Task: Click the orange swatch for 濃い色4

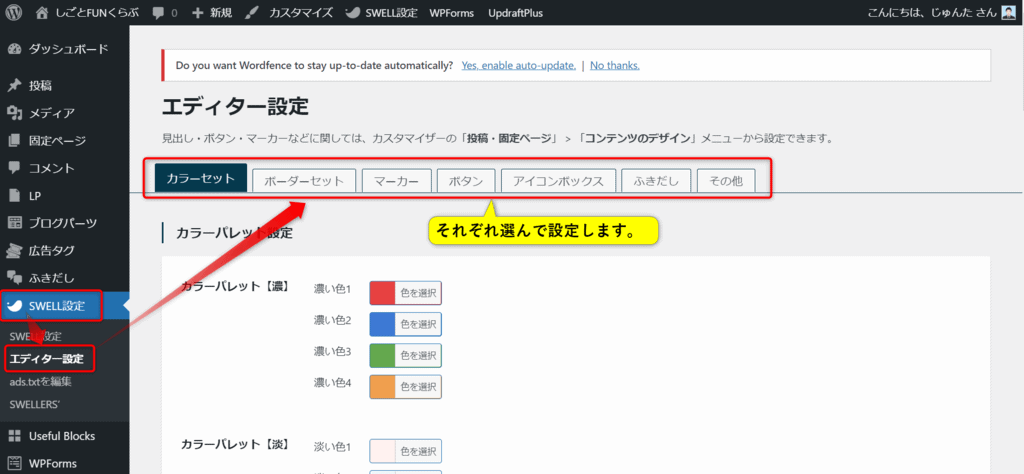Action: (383, 387)
